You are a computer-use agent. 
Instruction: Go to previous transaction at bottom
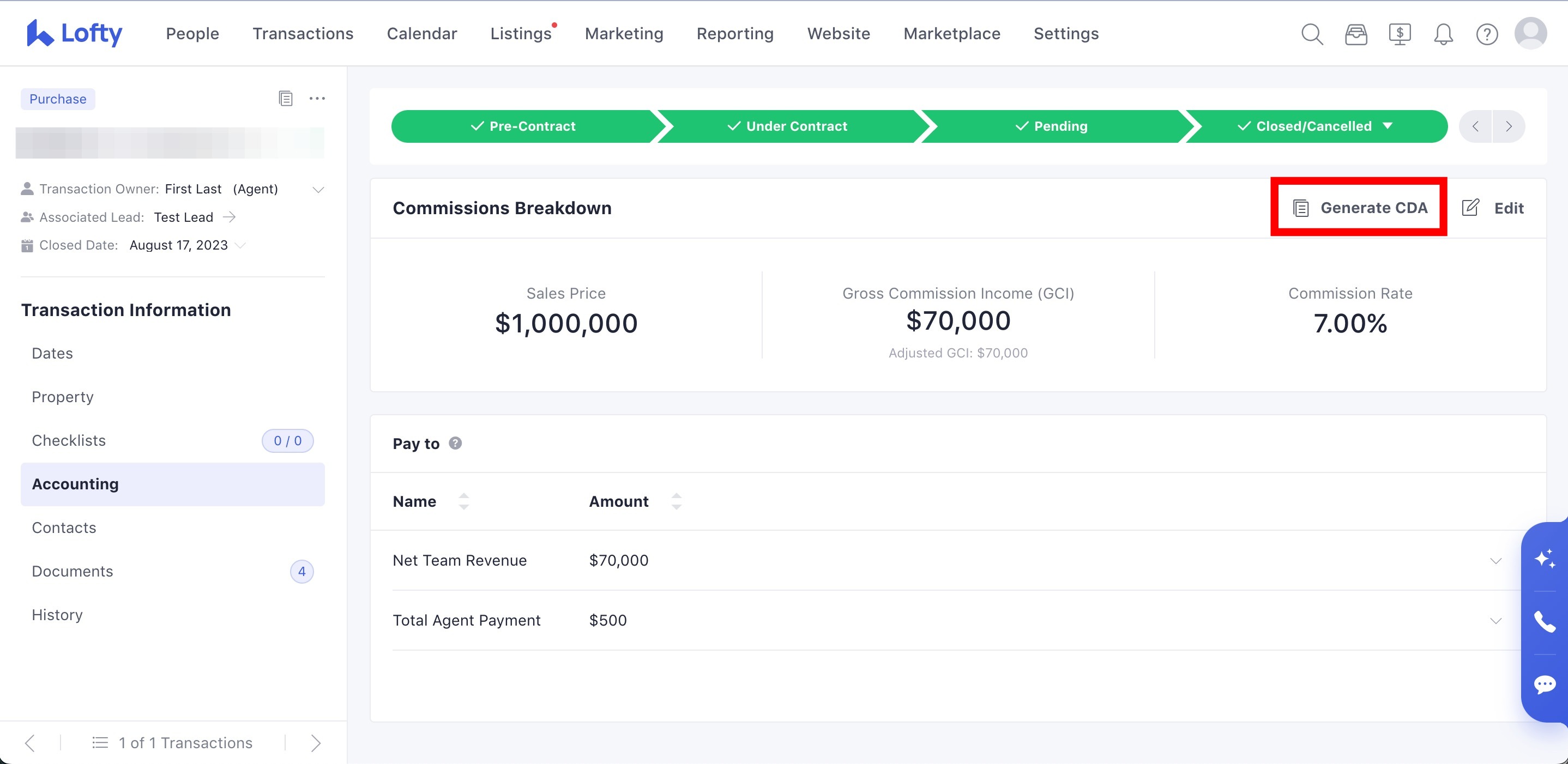pos(30,743)
